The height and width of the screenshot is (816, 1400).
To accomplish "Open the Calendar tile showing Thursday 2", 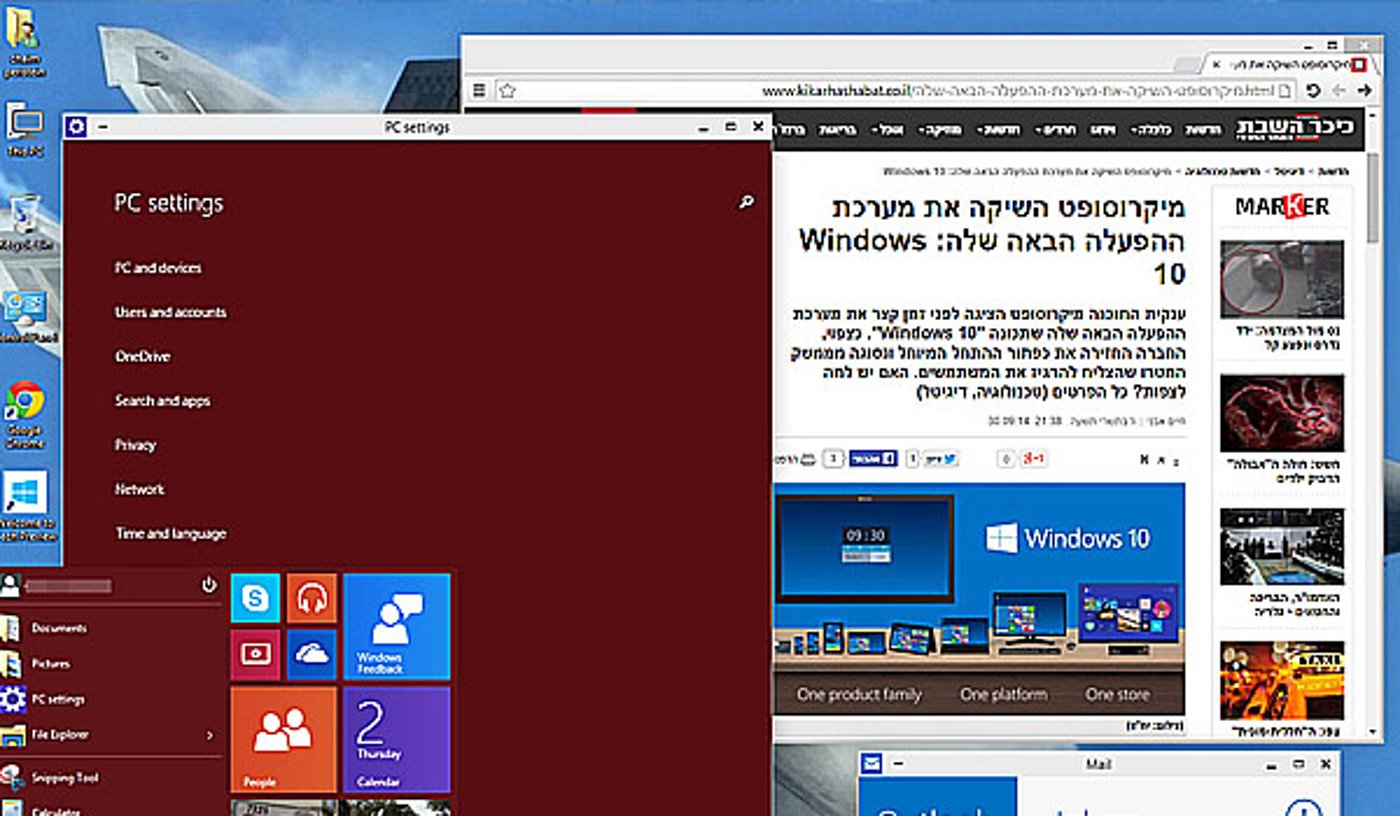I will tap(397, 740).
